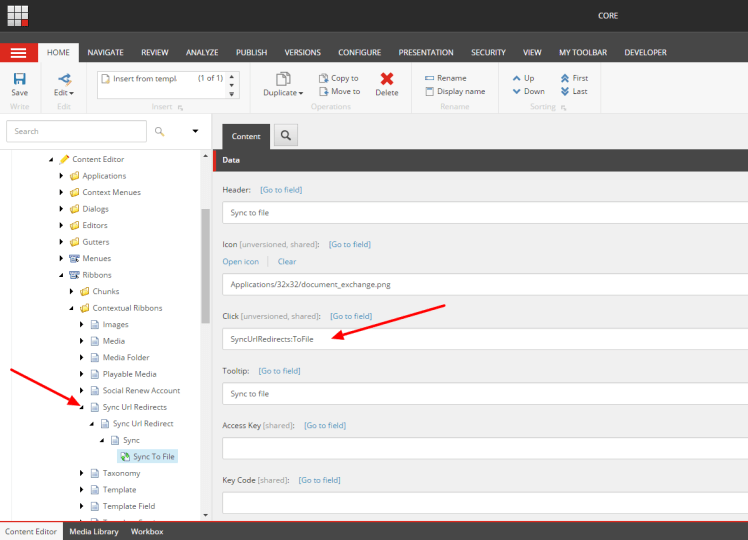Collapse the Sync Url Redirects node
This screenshot has width=748, height=540.
point(82,407)
